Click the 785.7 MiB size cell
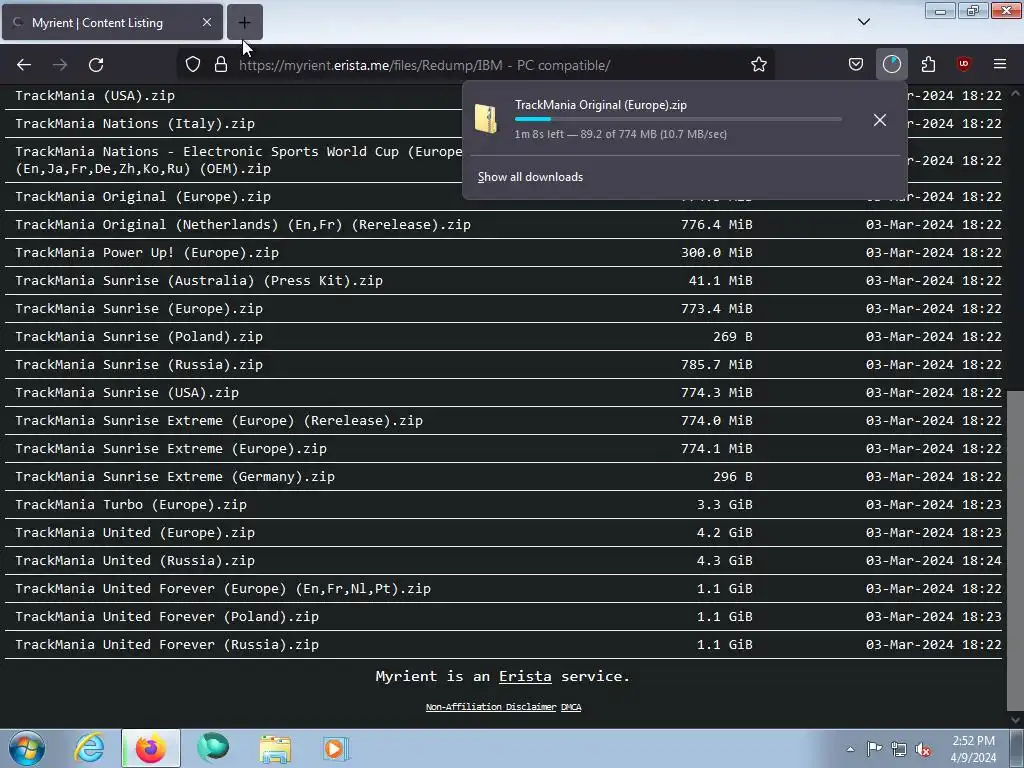 (x=716, y=365)
